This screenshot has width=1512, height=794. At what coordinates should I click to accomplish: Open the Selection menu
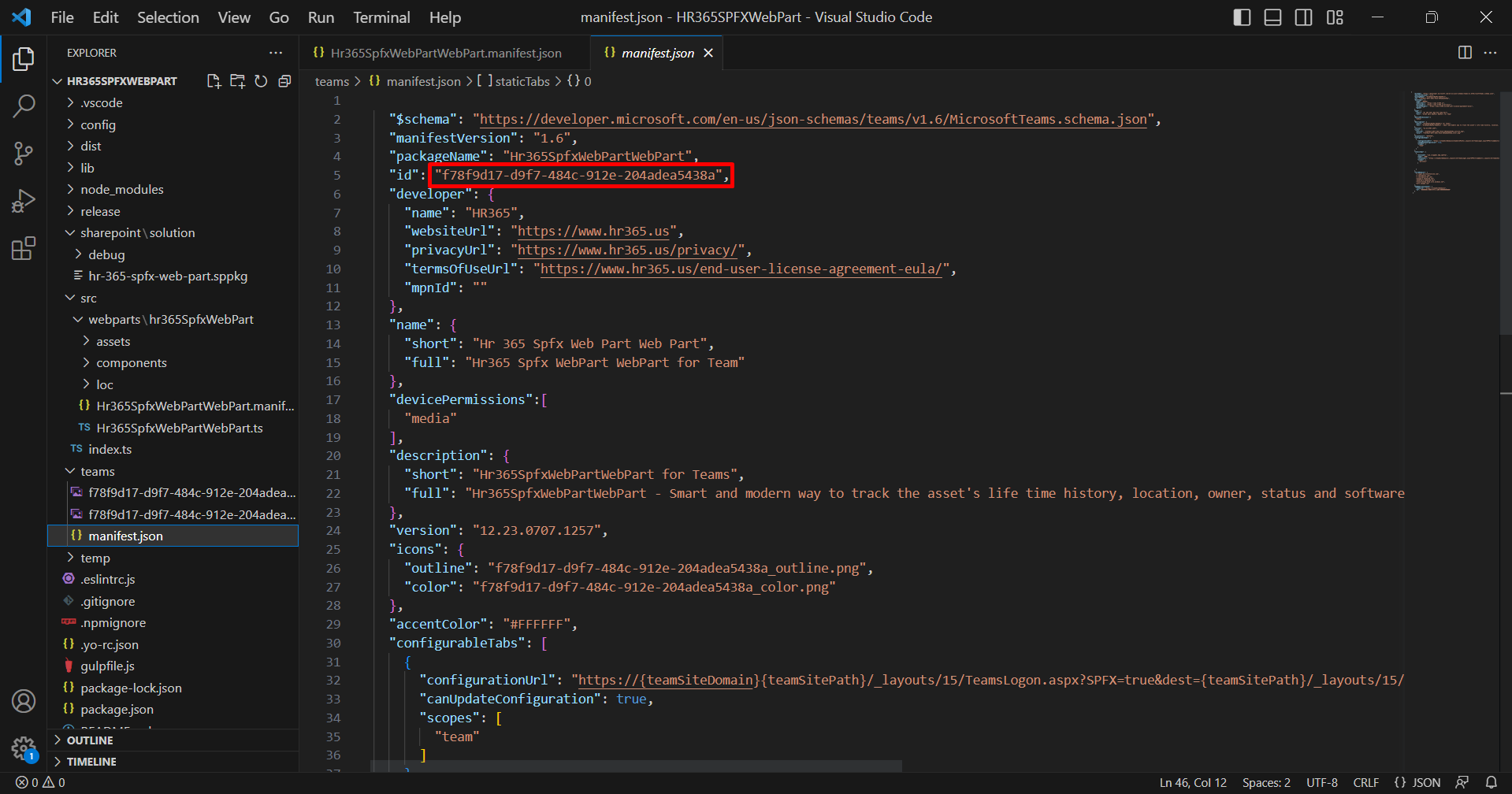click(x=168, y=17)
